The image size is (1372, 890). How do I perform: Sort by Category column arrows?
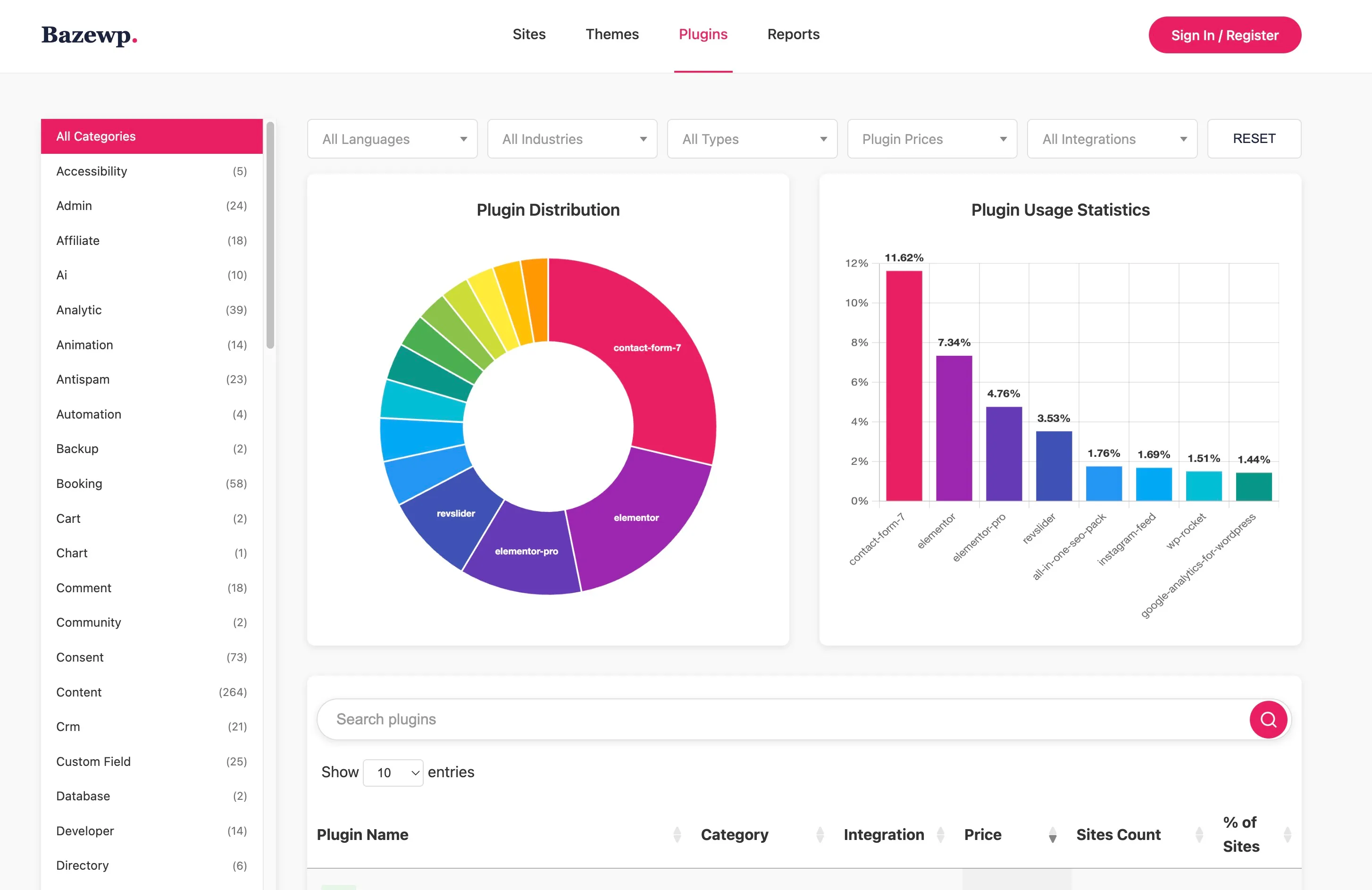820,834
